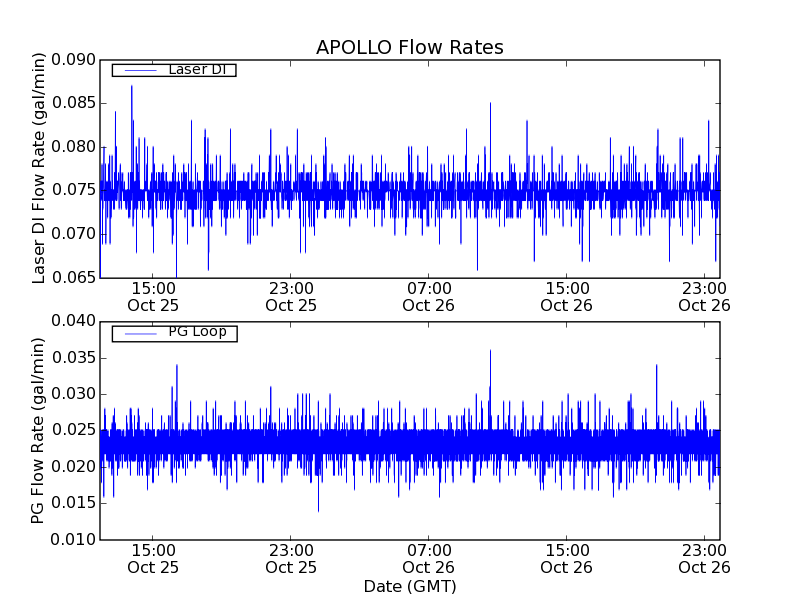The width and height of the screenshot is (800, 600).
Task: Click the highest peak in the PG Loop plot
Action: [490, 351]
